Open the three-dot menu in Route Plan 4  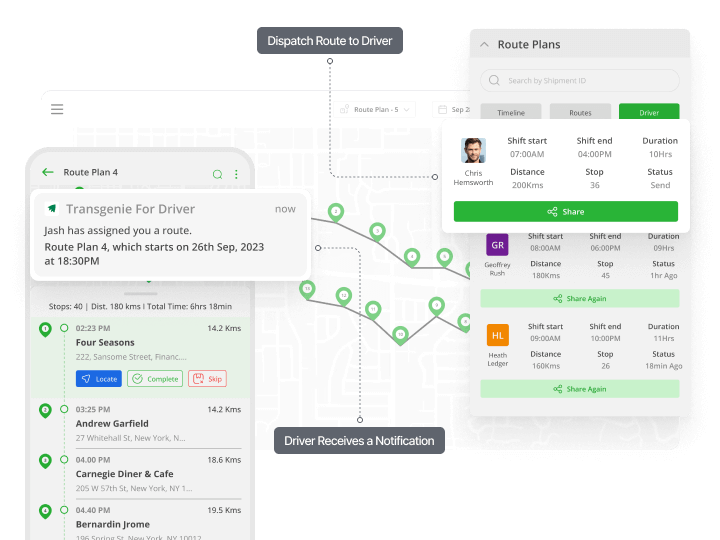click(236, 174)
